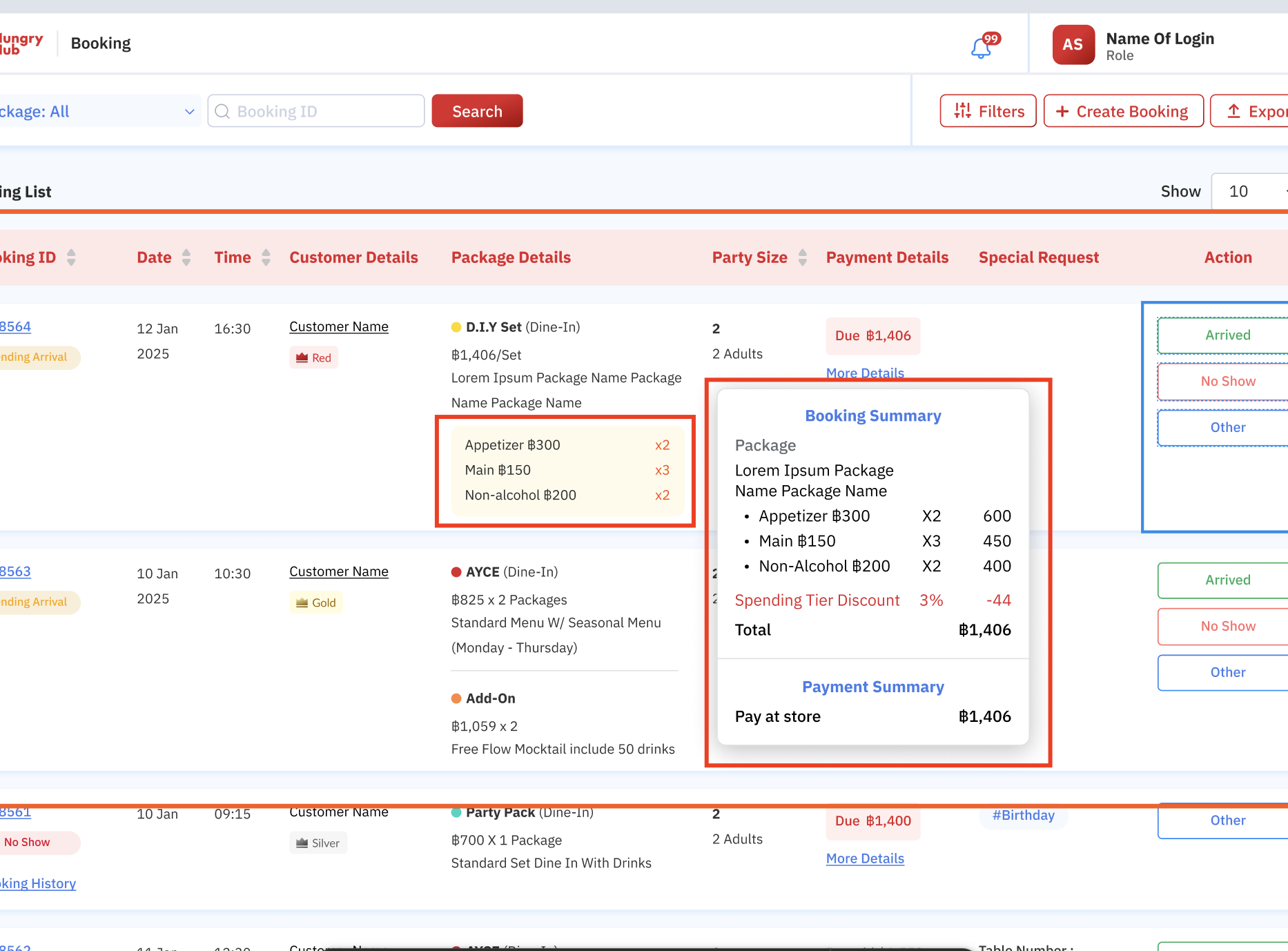The height and width of the screenshot is (951, 1288).
Task: Sort by Time column arrows
Action: click(266, 257)
